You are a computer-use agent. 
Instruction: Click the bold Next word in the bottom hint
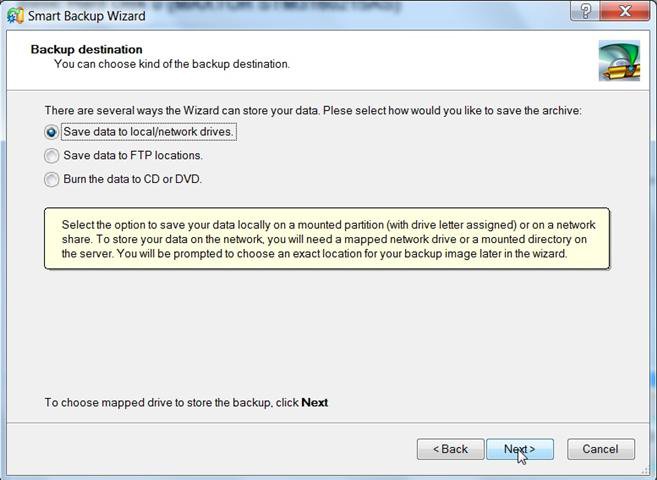[315, 403]
